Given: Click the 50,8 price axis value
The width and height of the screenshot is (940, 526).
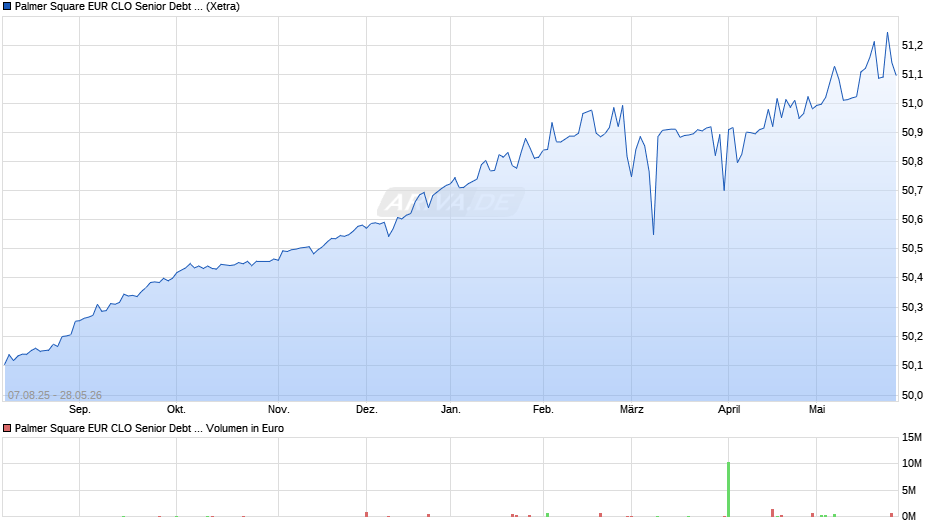Looking at the screenshot, I should pyautogui.click(x=912, y=161).
